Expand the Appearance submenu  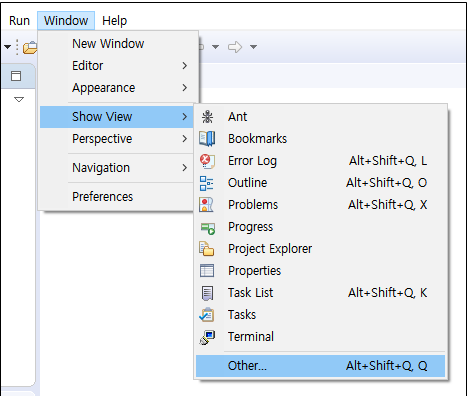[x=117, y=88]
